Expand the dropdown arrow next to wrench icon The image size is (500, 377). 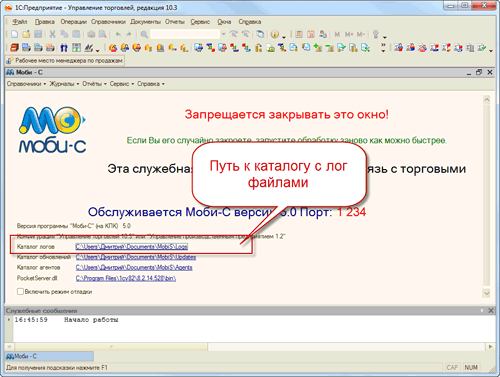[x=385, y=36]
